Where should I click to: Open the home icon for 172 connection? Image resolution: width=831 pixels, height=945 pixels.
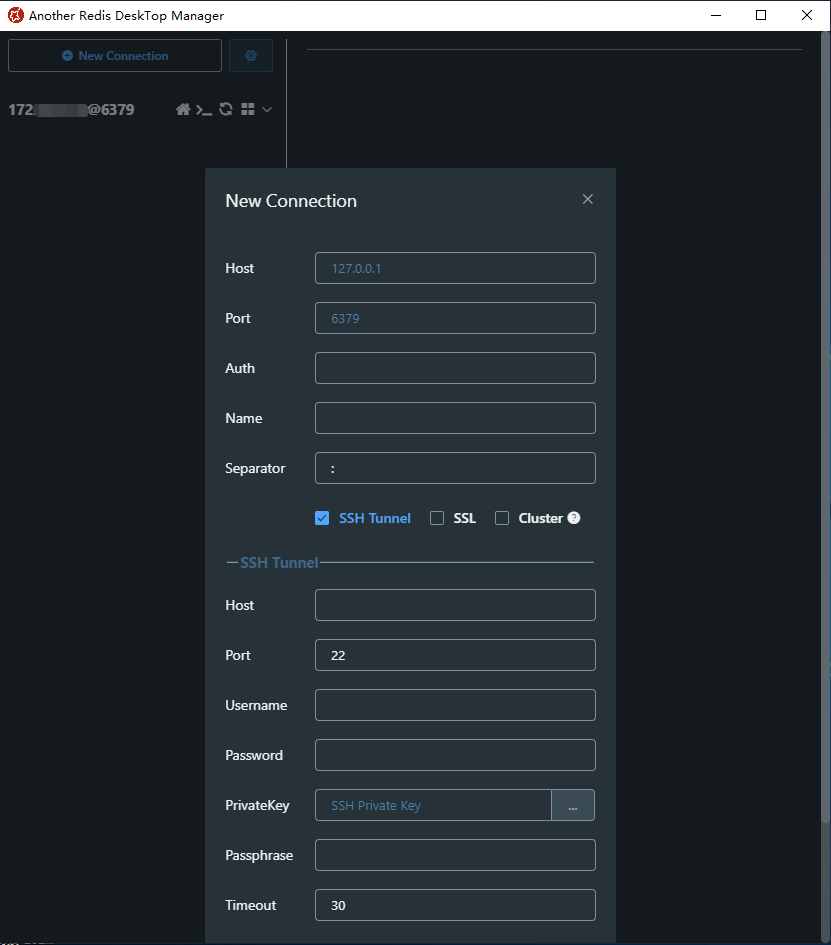tap(183, 109)
